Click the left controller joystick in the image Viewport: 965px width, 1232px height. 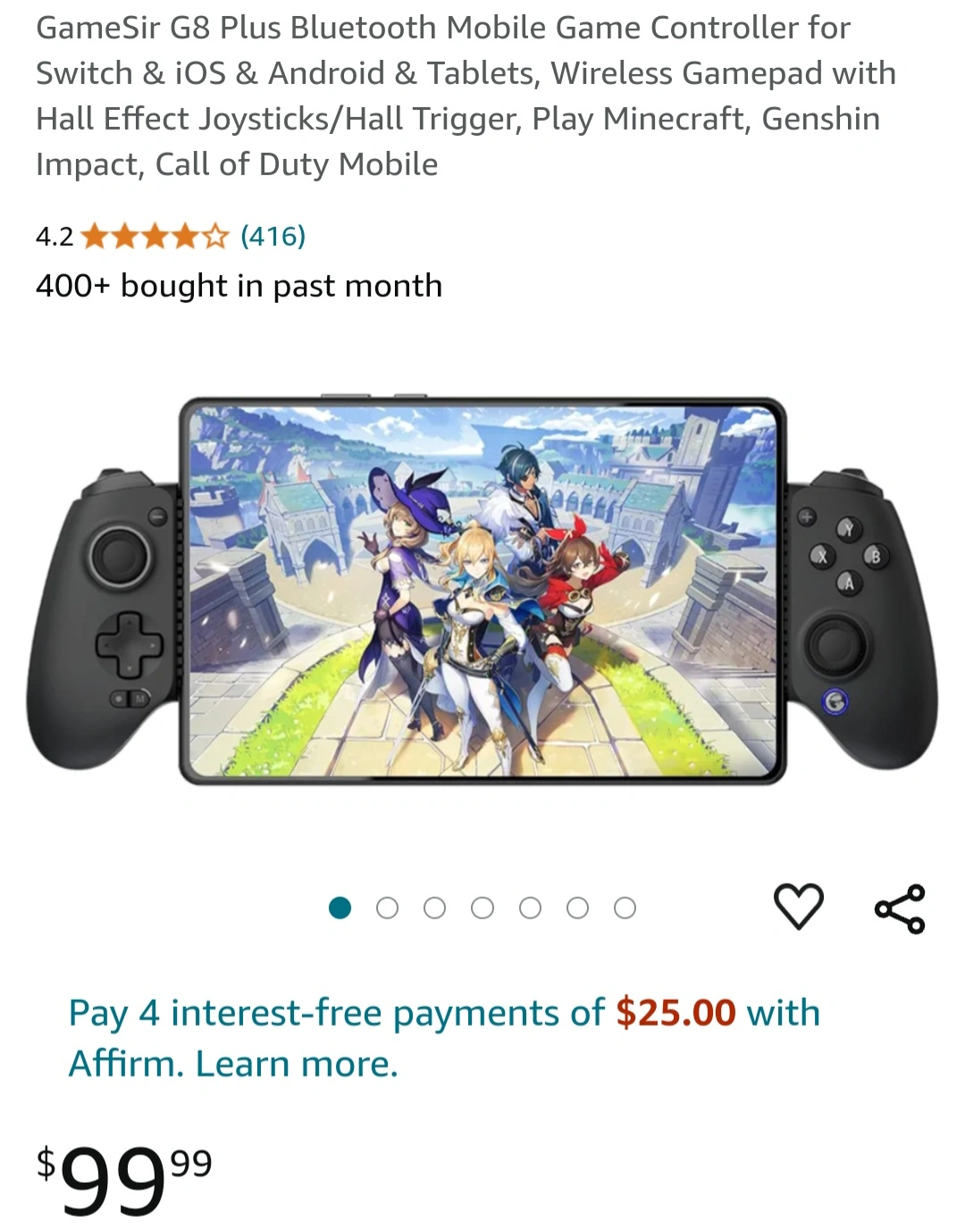118,557
